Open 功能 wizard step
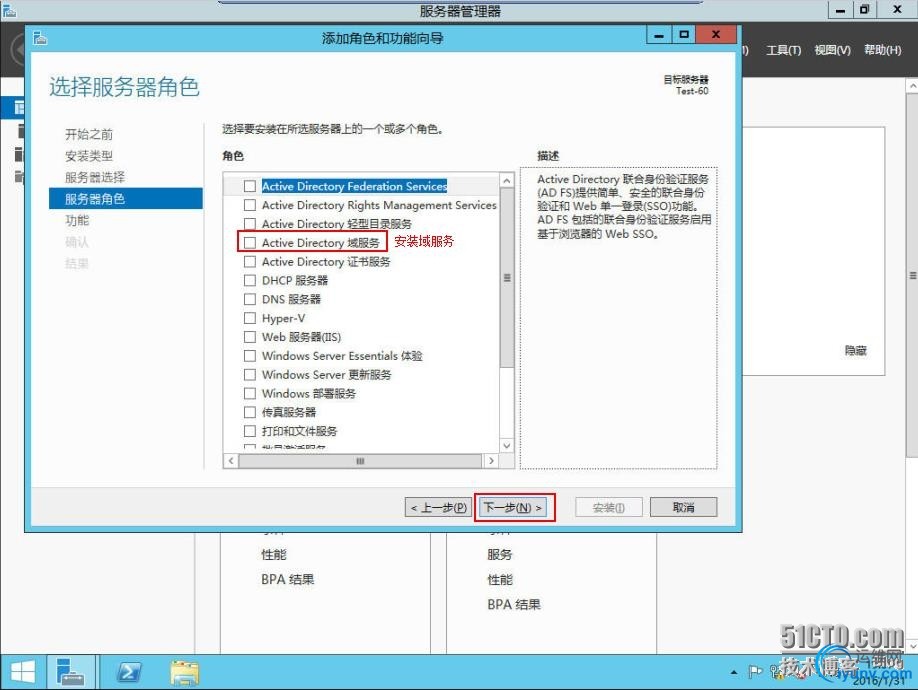Viewport: 918px width, 690px height. click(x=77, y=220)
